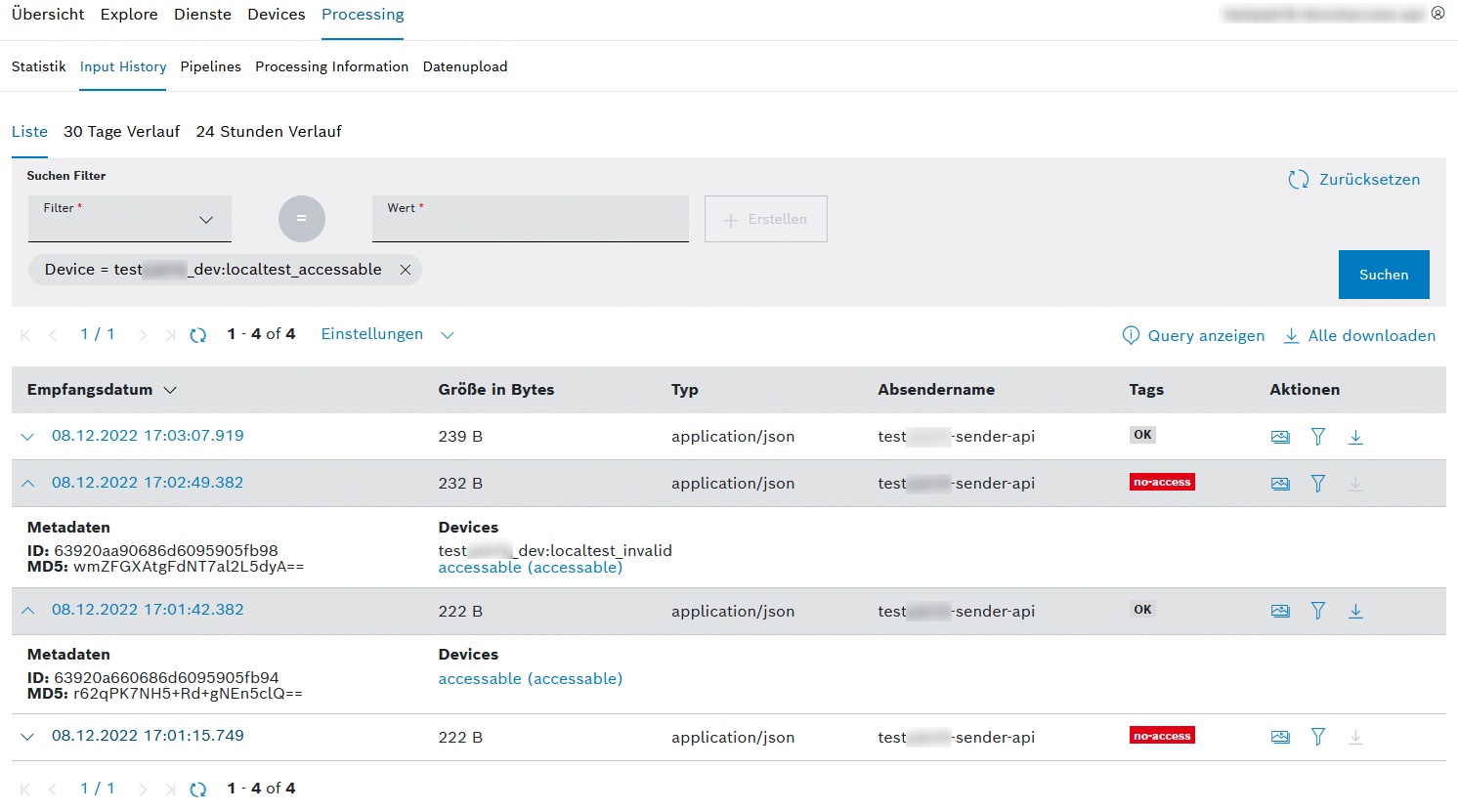Open image preview for 17:01:42.382 row
This screenshot has width=1458, height=812.
click(1279, 612)
